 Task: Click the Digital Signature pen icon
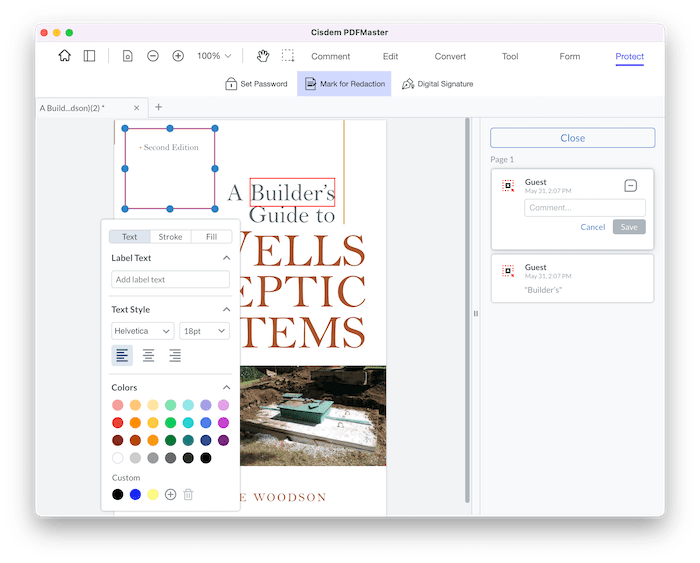[x=408, y=83]
